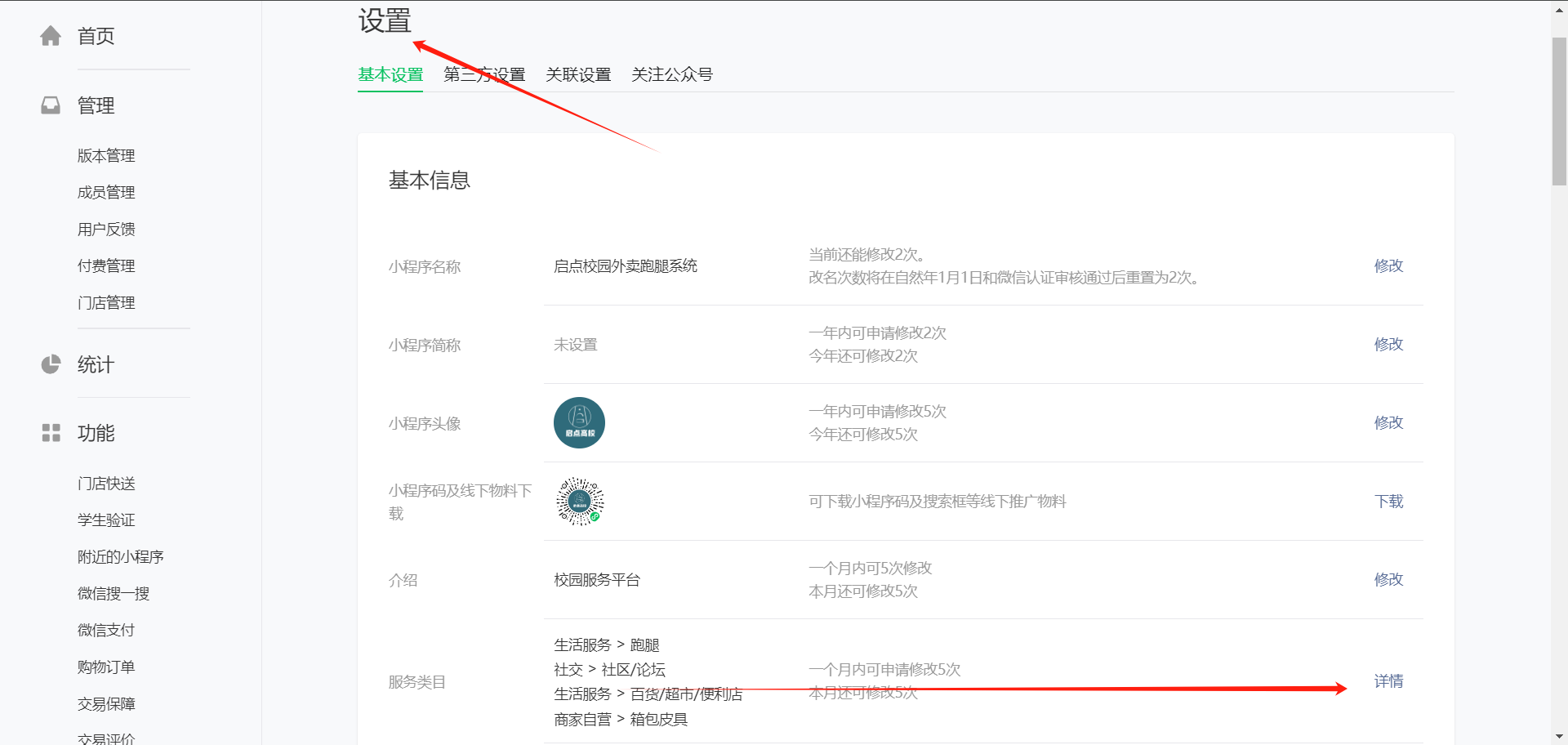Go to 成员管理 in the sidebar
Screen dimensions: 1568x745
[x=106, y=193]
